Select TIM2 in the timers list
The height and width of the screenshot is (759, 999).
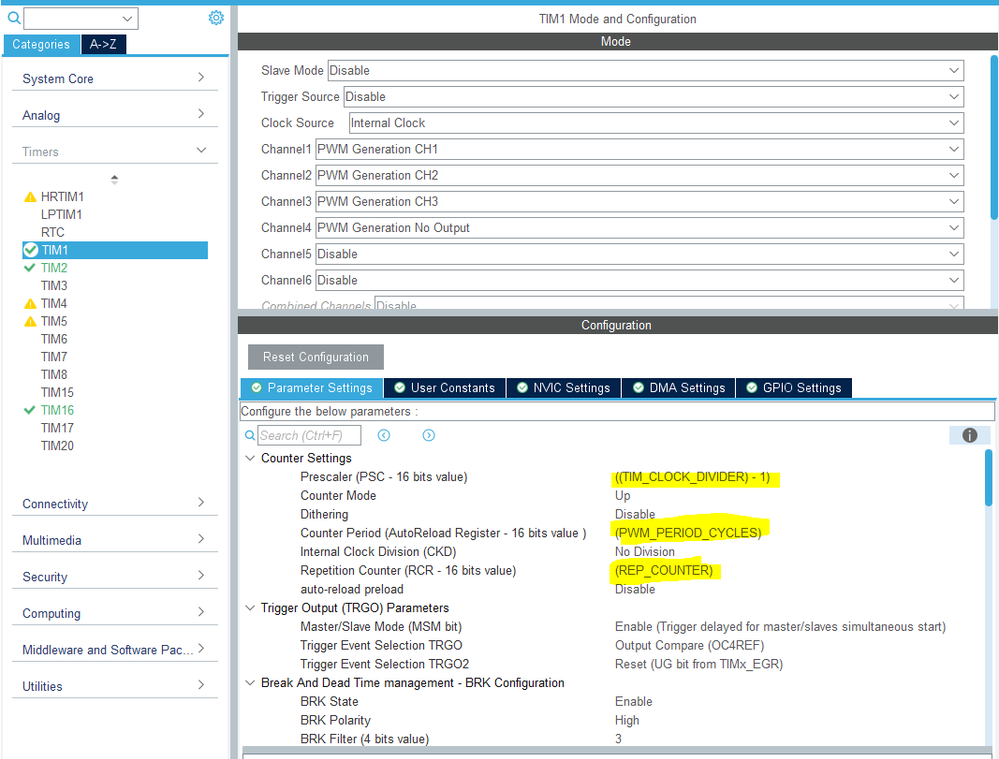[54, 268]
